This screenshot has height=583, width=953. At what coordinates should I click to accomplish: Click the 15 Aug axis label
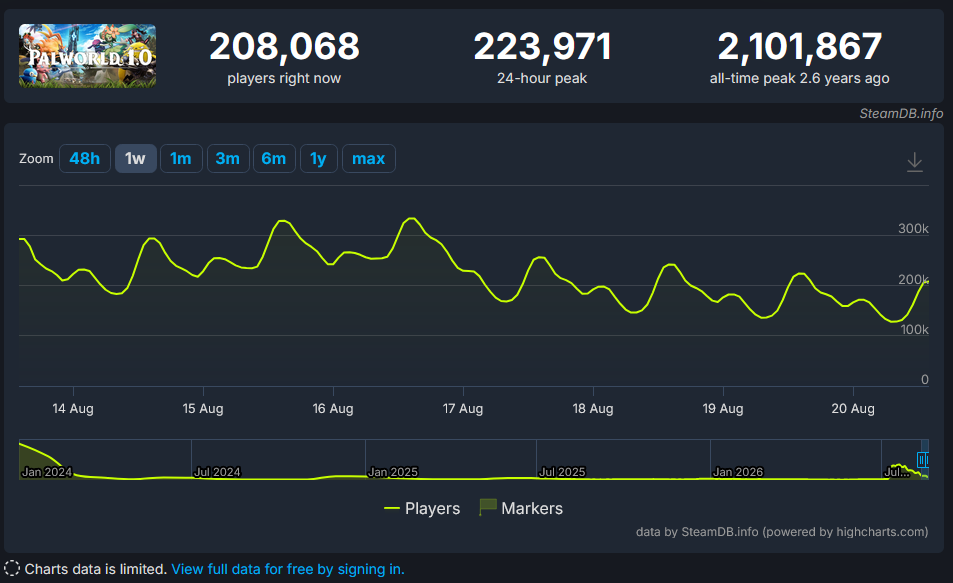tap(203, 409)
